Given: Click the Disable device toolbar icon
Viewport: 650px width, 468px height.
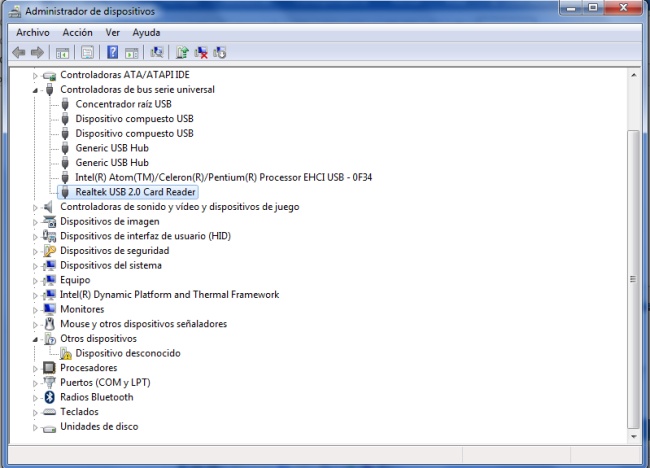Looking at the screenshot, I should [220, 52].
